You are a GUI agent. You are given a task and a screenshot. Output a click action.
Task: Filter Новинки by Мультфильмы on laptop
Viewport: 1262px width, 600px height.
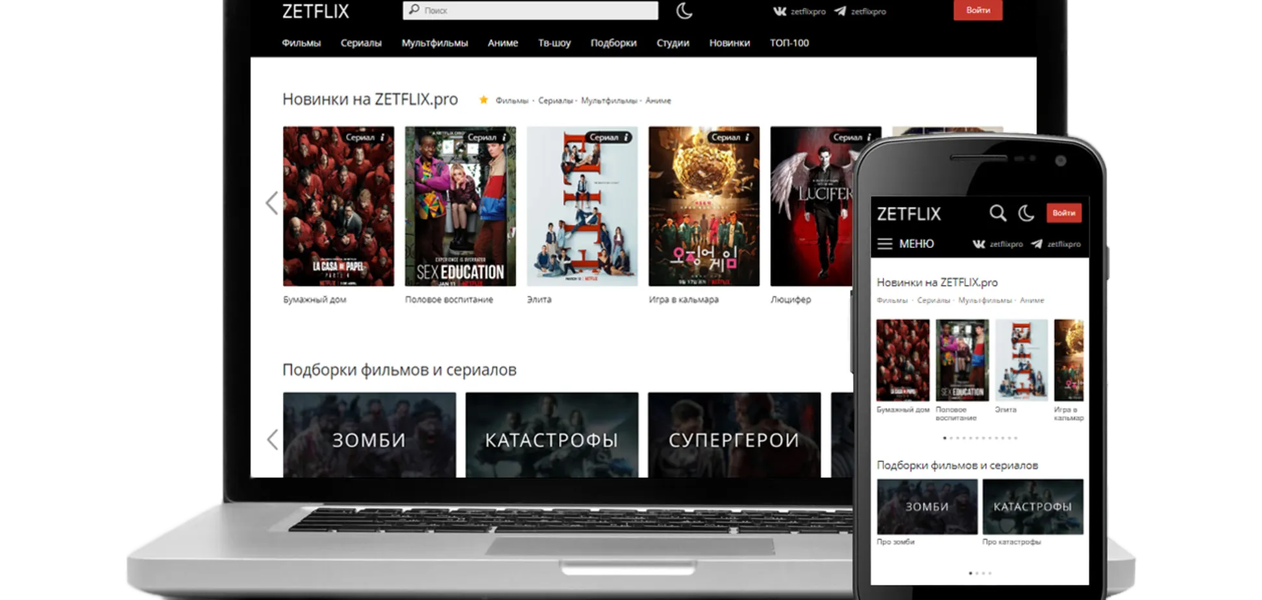tap(609, 101)
